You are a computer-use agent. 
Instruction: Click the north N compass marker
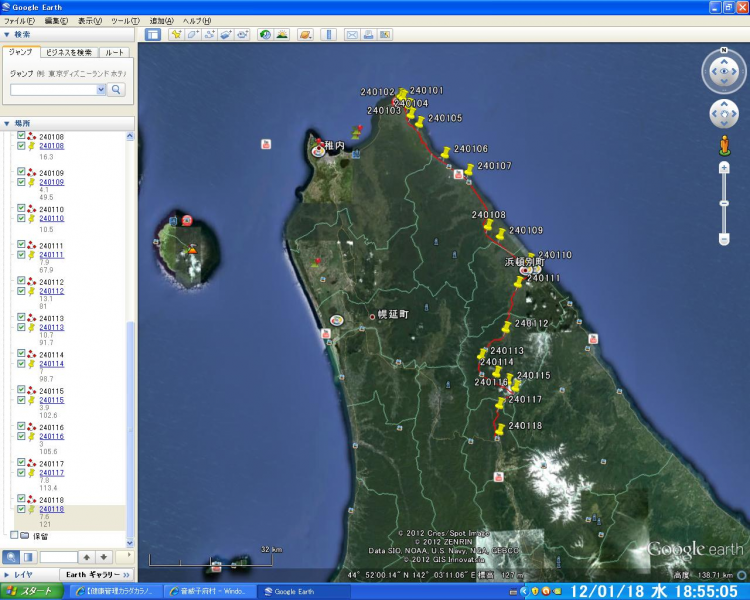pyautogui.click(x=724, y=50)
